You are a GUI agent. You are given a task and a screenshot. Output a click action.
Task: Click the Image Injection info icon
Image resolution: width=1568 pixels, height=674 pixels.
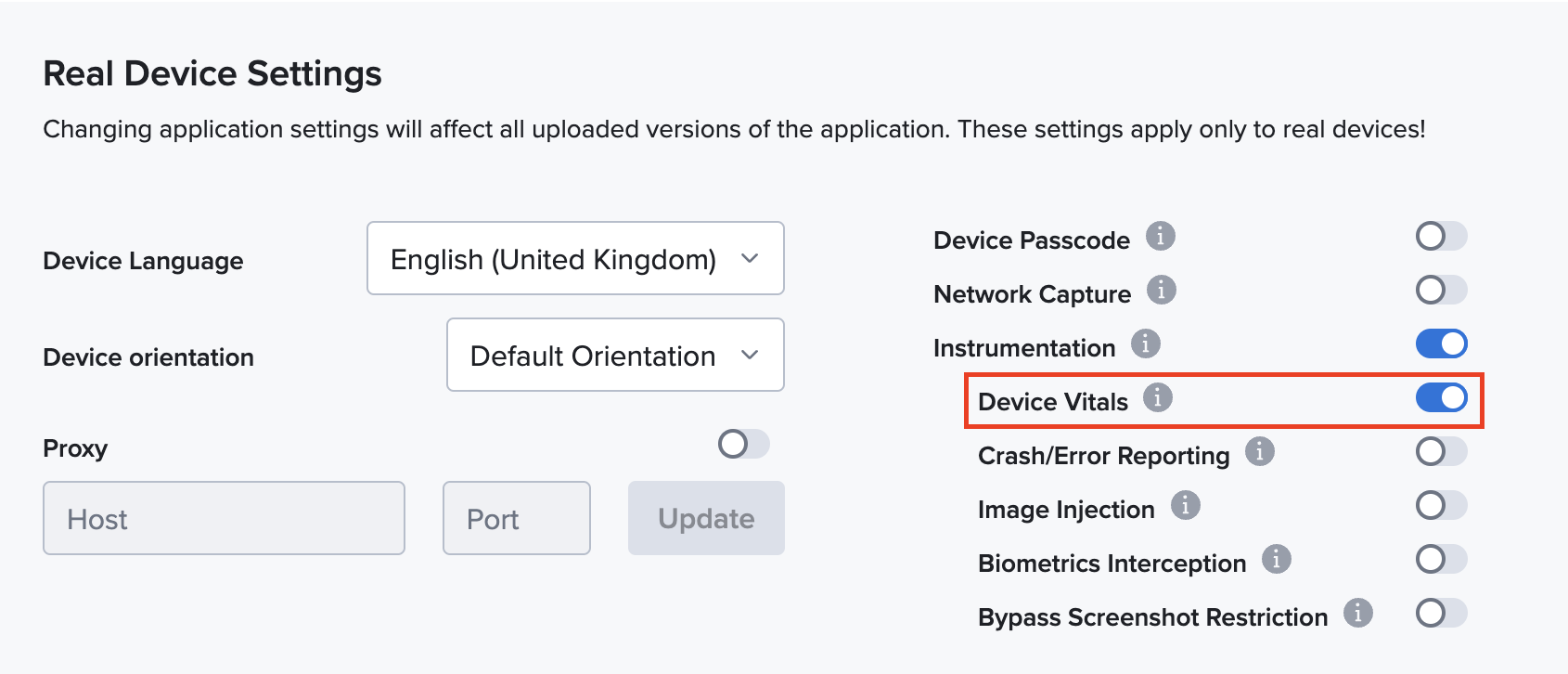point(1185,507)
